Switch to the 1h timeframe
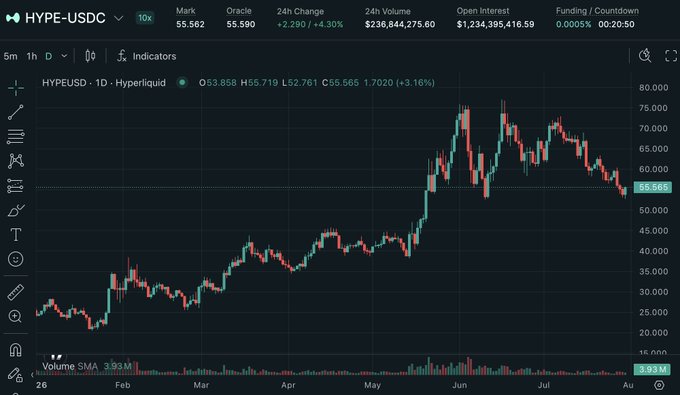 pyautogui.click(x=32, y=56)
